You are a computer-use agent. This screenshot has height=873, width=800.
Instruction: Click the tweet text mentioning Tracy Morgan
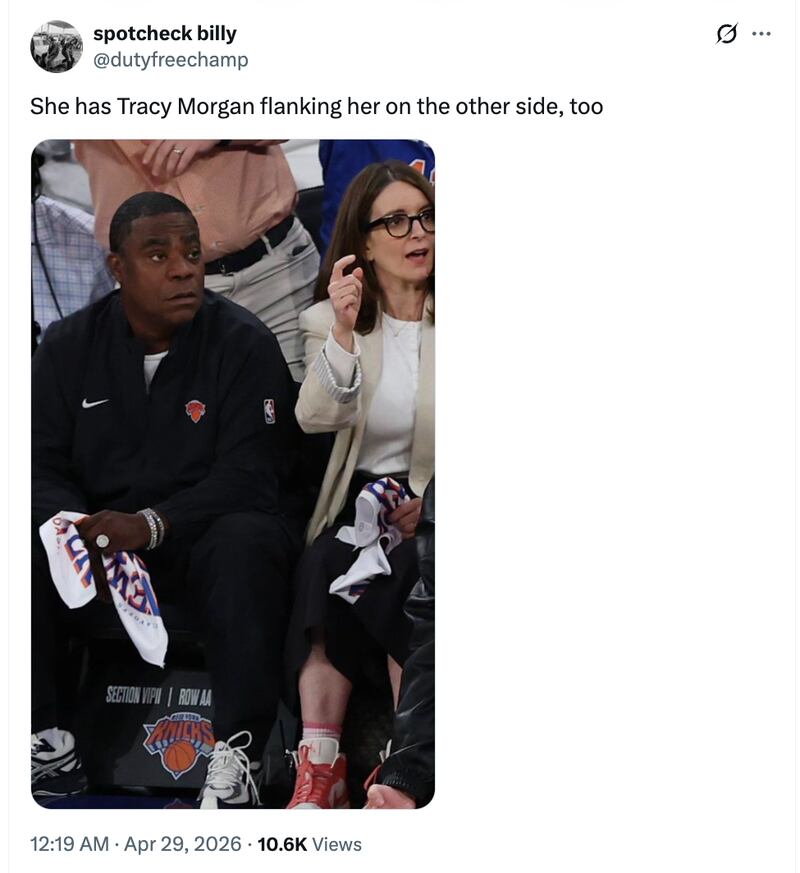[316, 106]
